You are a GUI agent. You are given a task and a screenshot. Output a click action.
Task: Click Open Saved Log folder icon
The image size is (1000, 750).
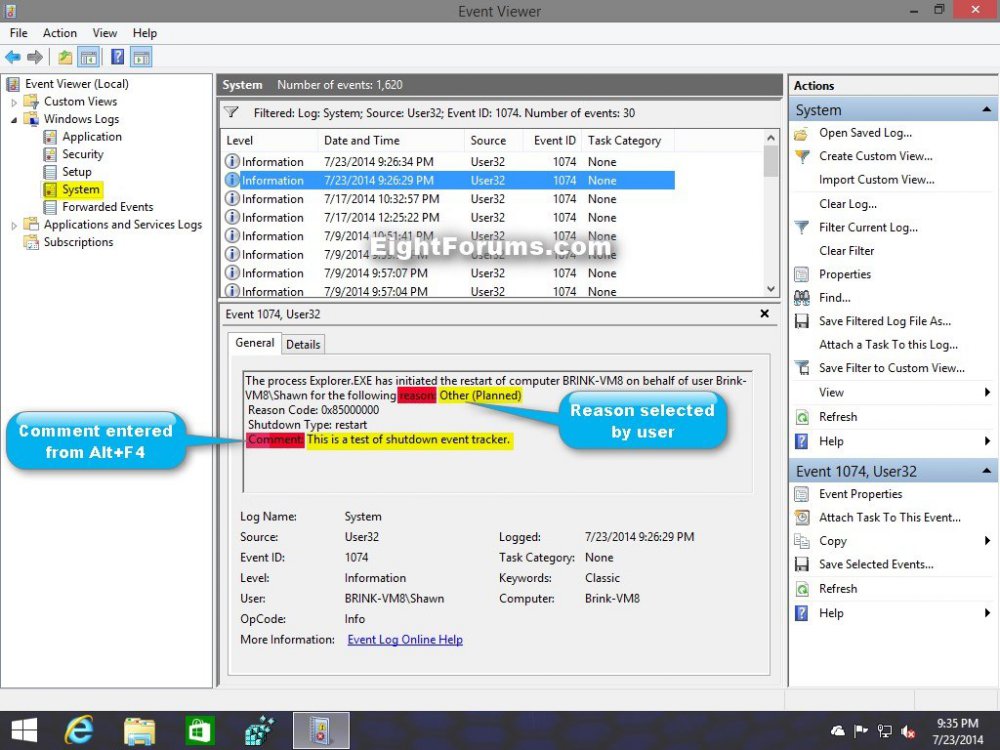(x=802, y=133)
